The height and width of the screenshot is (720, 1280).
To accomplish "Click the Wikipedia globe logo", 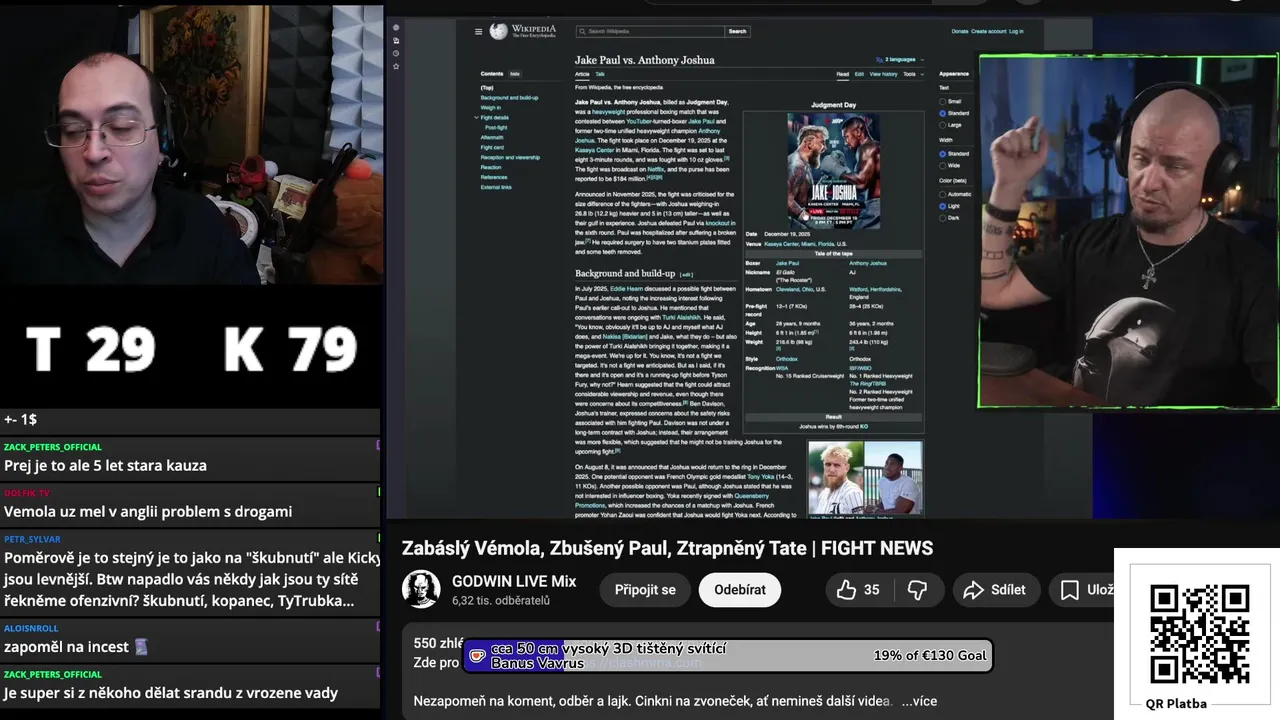I will pyautogui.click(x=498, y=31).
